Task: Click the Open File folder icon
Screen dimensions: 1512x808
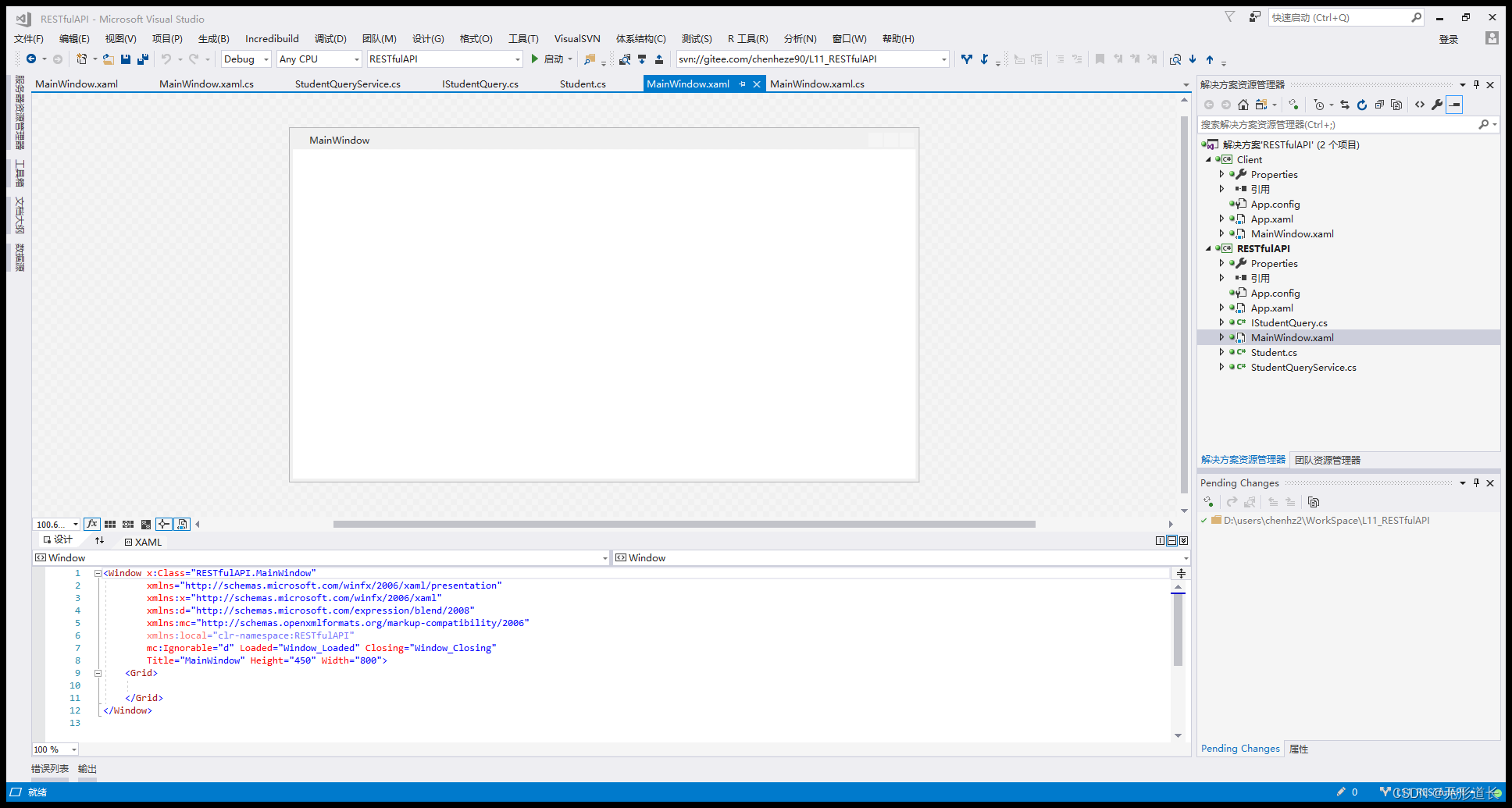Action: [109, 59]
